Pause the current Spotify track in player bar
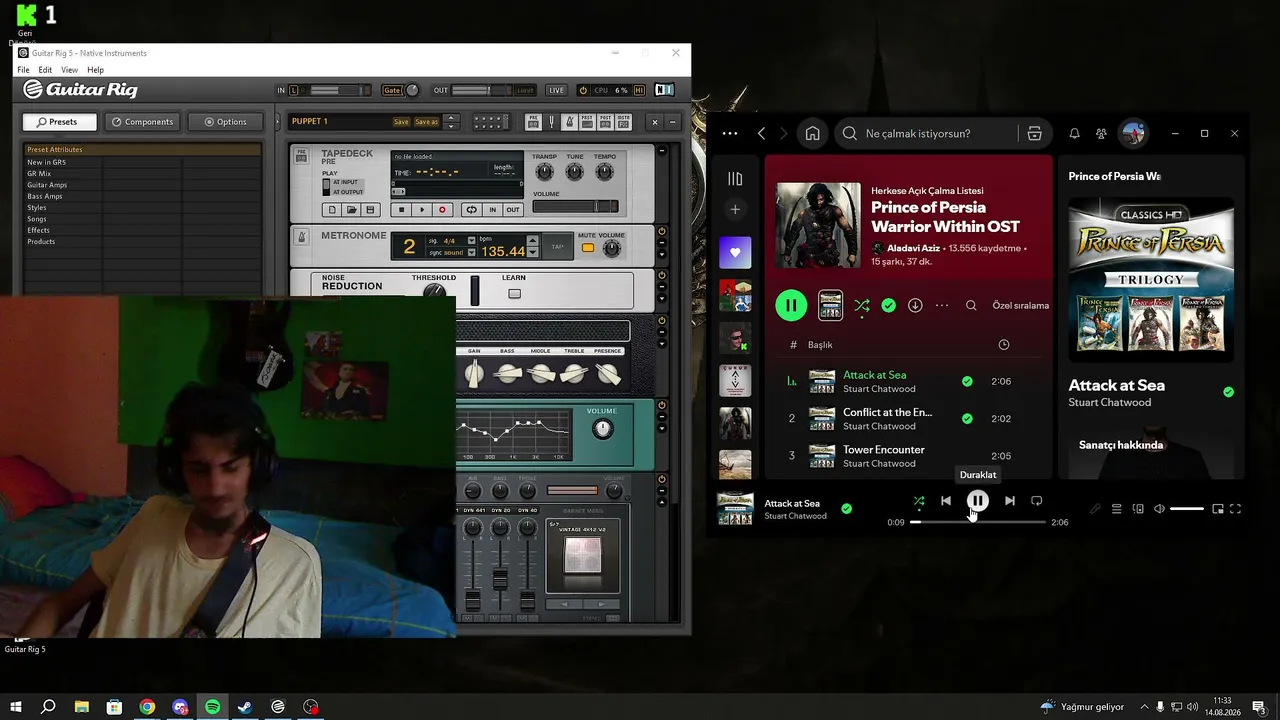 click(x=978, y=501)
